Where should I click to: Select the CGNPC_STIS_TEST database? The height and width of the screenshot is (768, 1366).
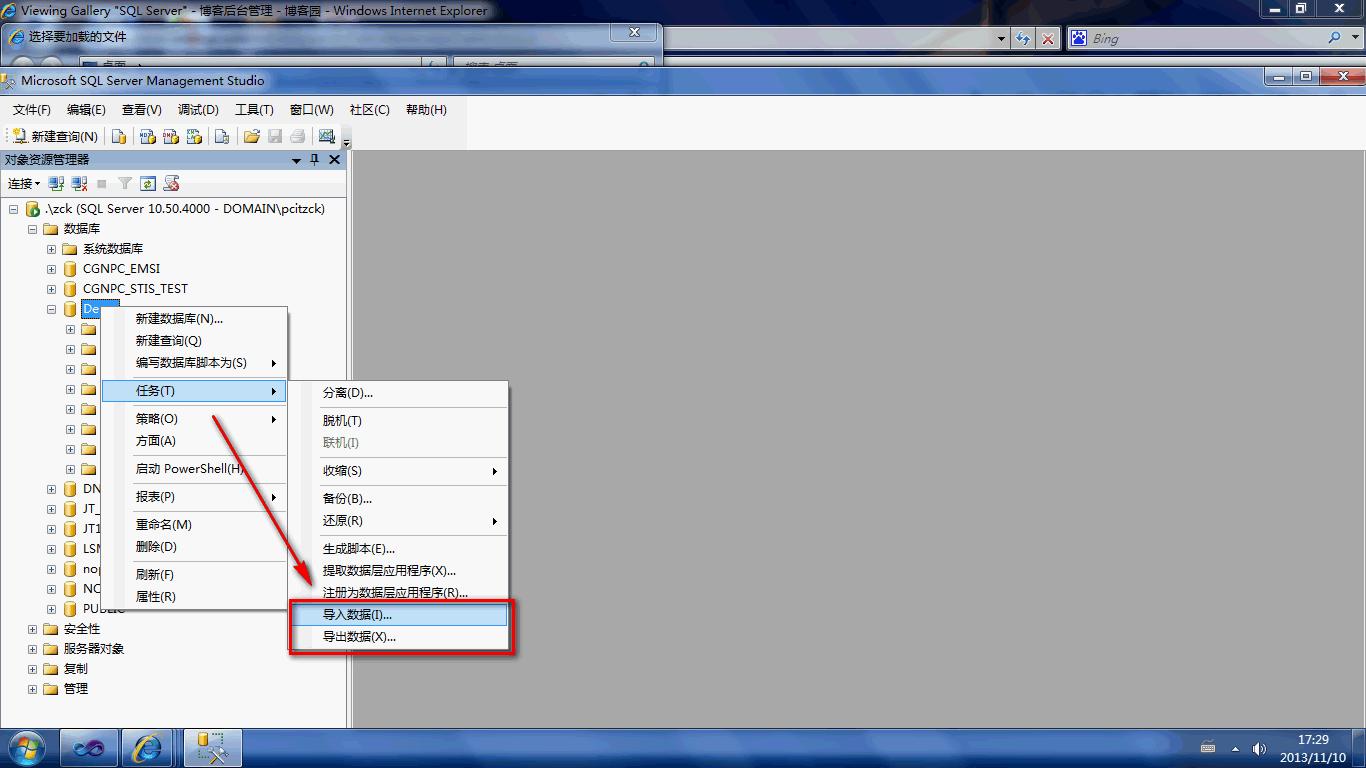tap(135, 289)
